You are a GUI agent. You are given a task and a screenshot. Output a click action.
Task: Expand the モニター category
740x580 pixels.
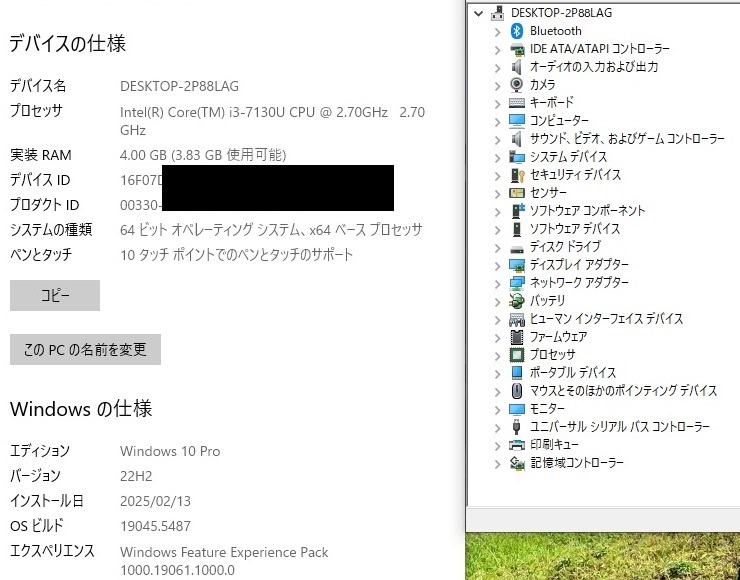pyautogui.click(x=497, y=410)
